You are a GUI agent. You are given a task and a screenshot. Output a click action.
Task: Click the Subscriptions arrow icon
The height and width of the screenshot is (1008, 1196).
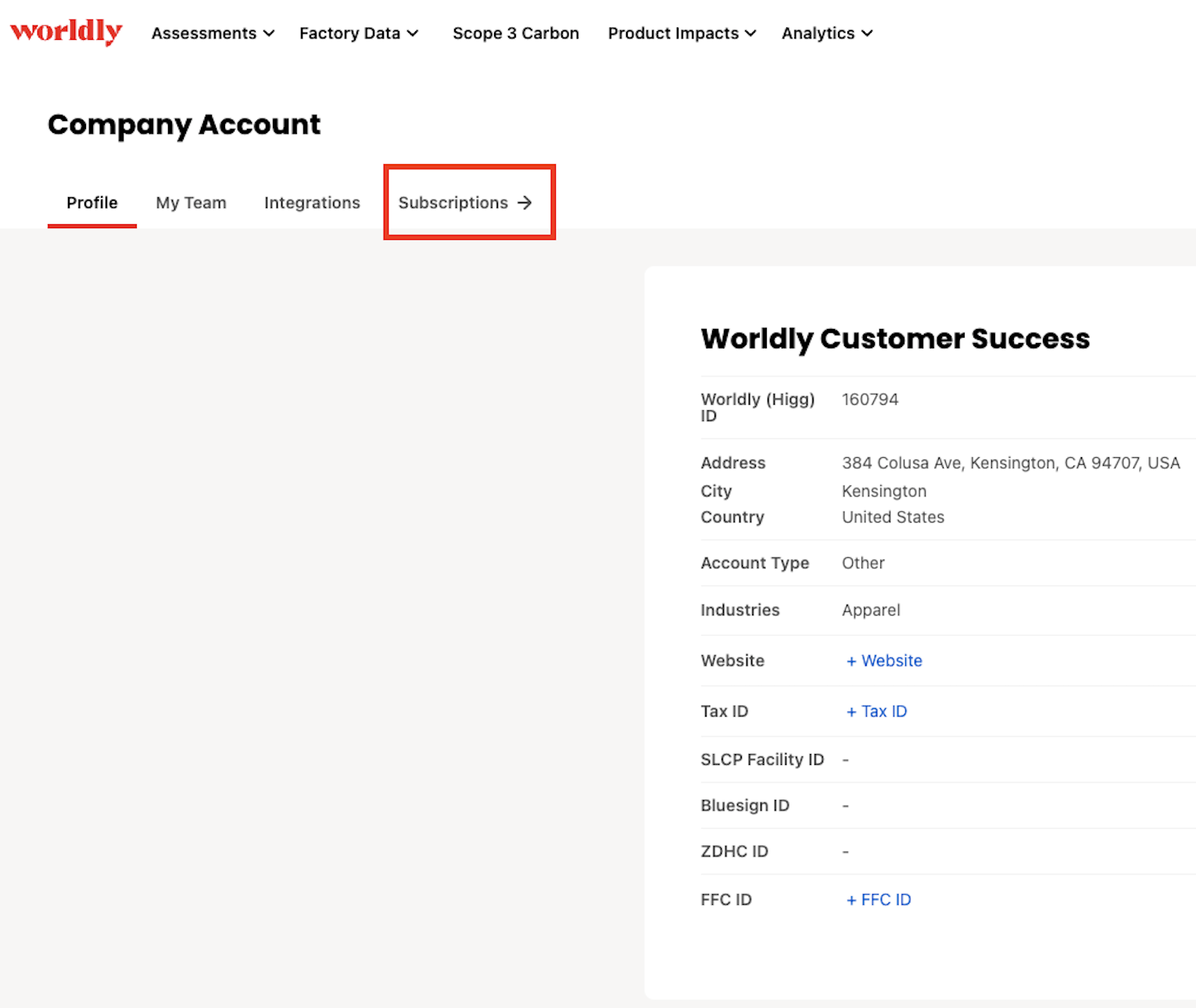point(525,202)
